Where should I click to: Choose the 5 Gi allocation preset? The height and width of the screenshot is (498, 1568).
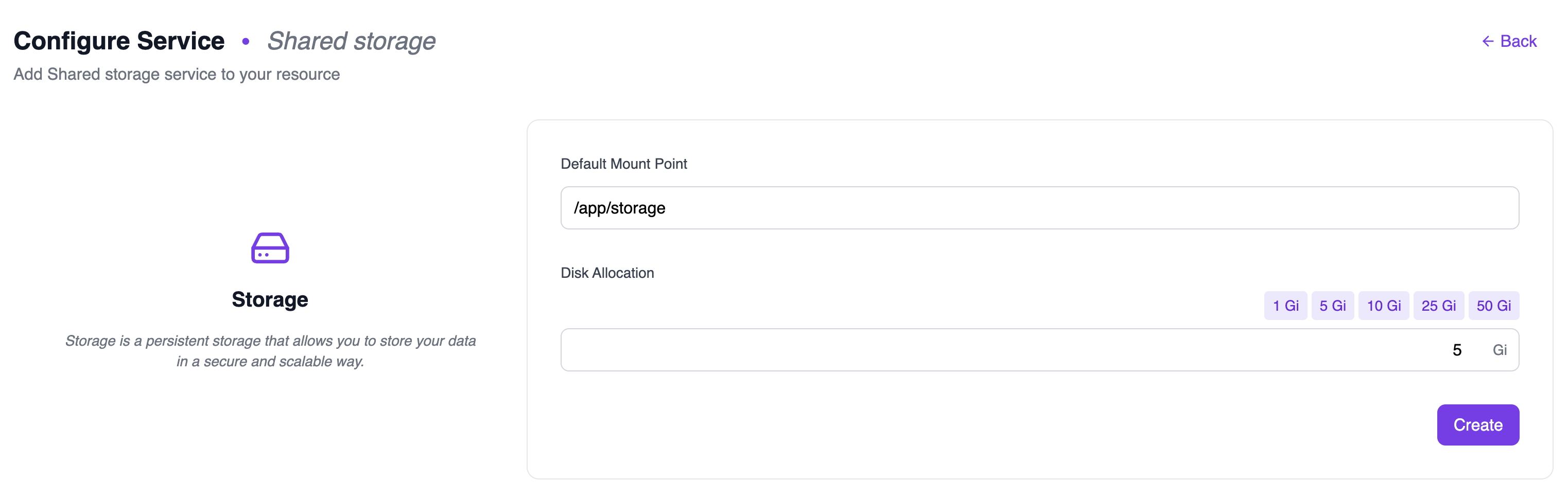1332,305
